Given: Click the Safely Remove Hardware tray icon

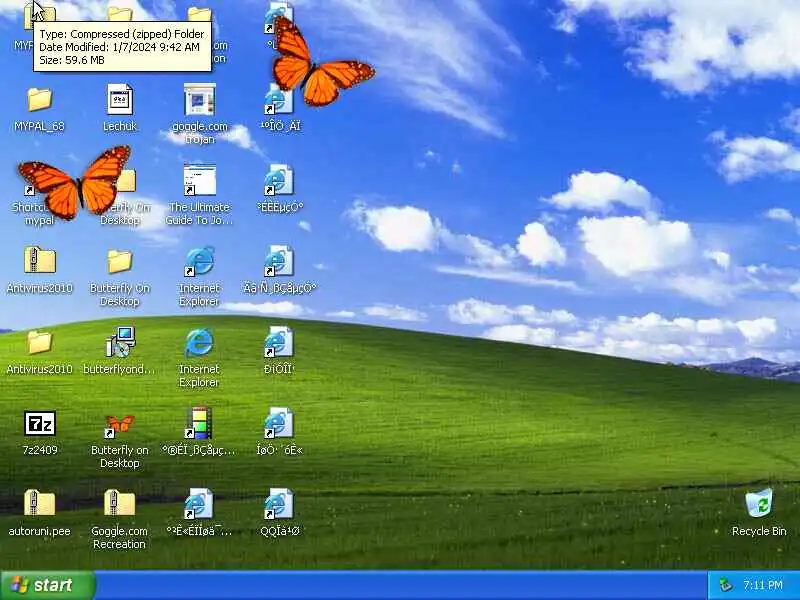Looking at the screenshot, I should point(726,585).
